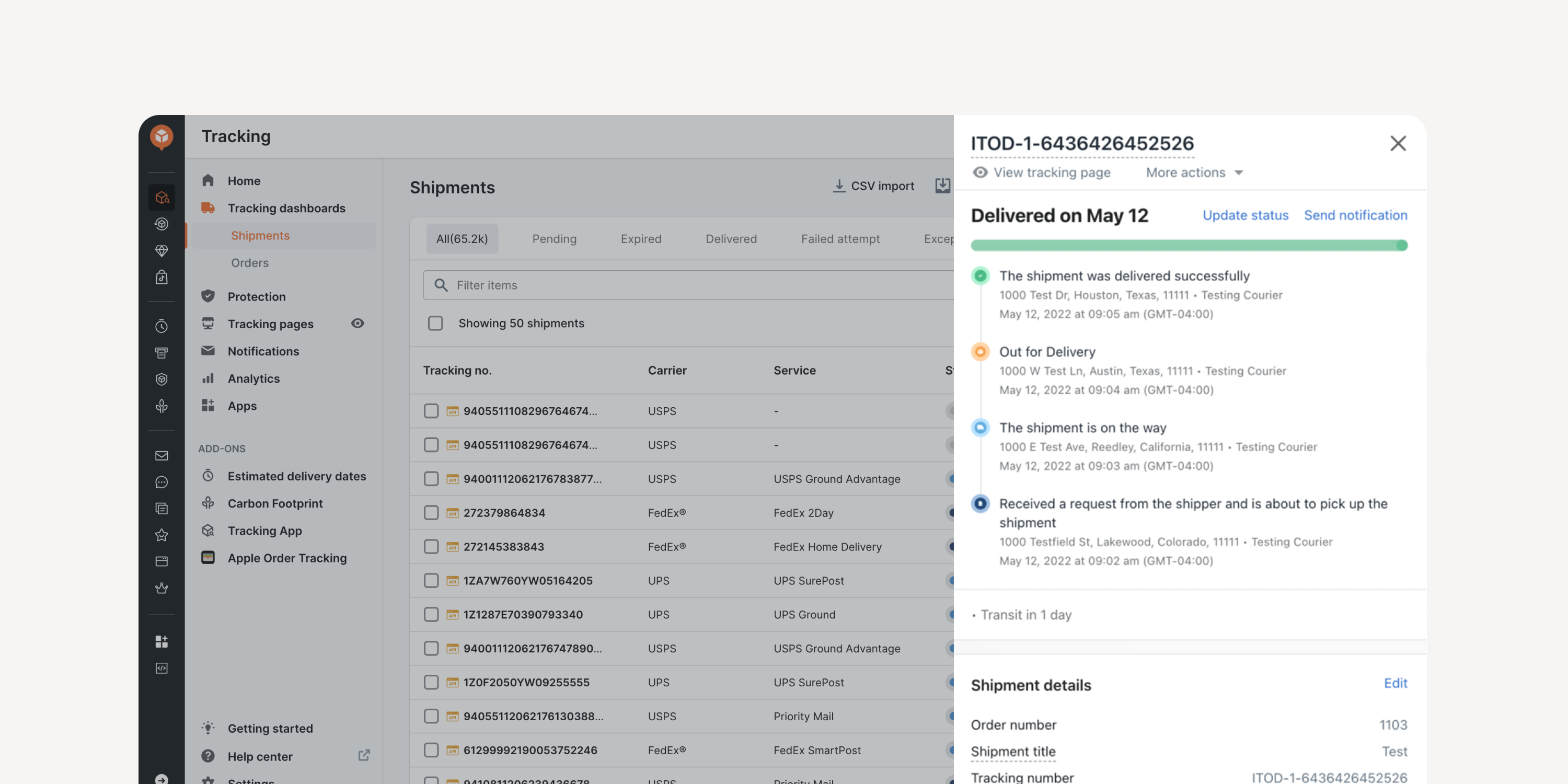This screenshot has width=1568, height=784.
Task: Click the green delivery progress bar
Action: pos(1189,245)
